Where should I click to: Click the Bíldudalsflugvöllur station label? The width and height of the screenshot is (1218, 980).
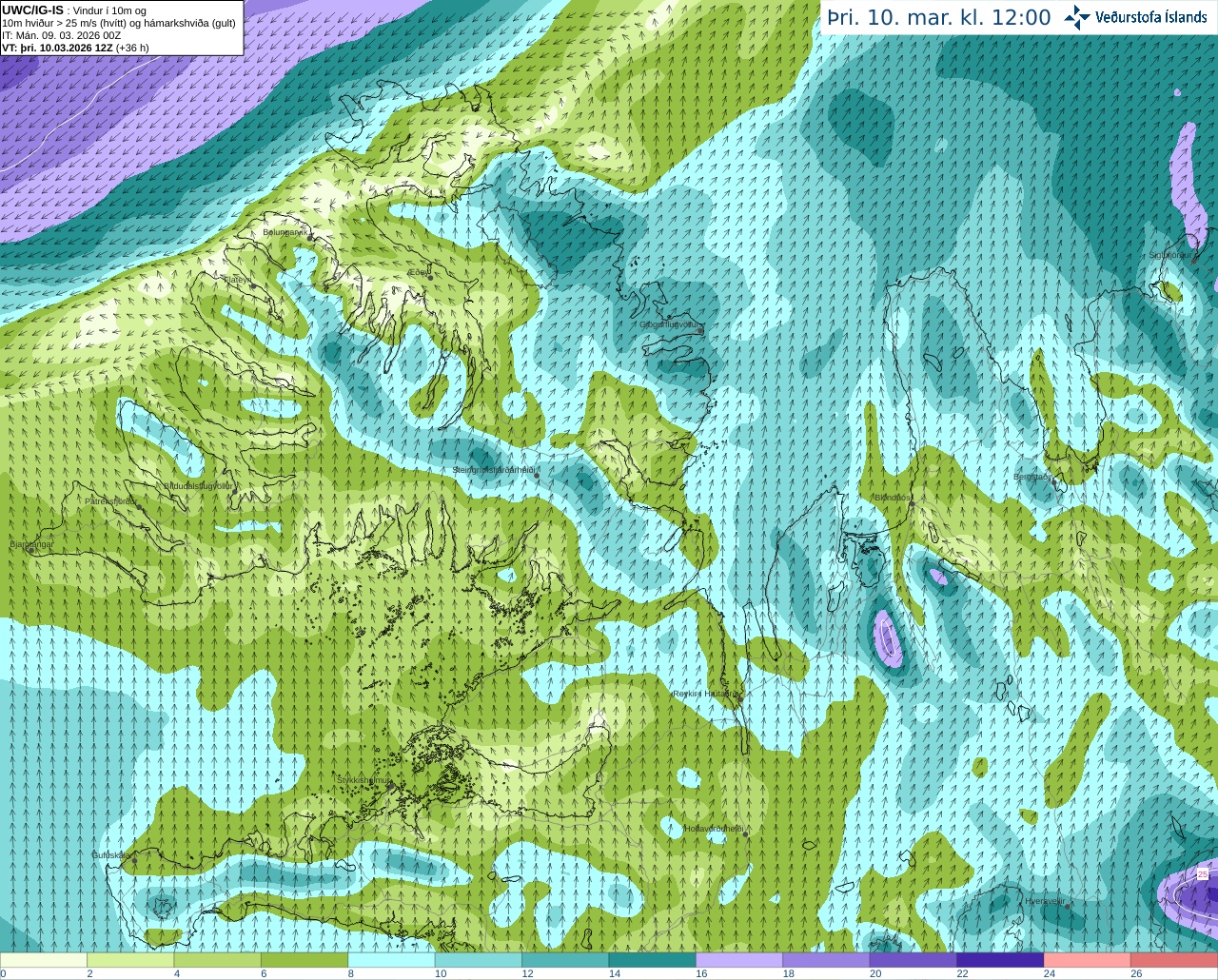[199, 486]
